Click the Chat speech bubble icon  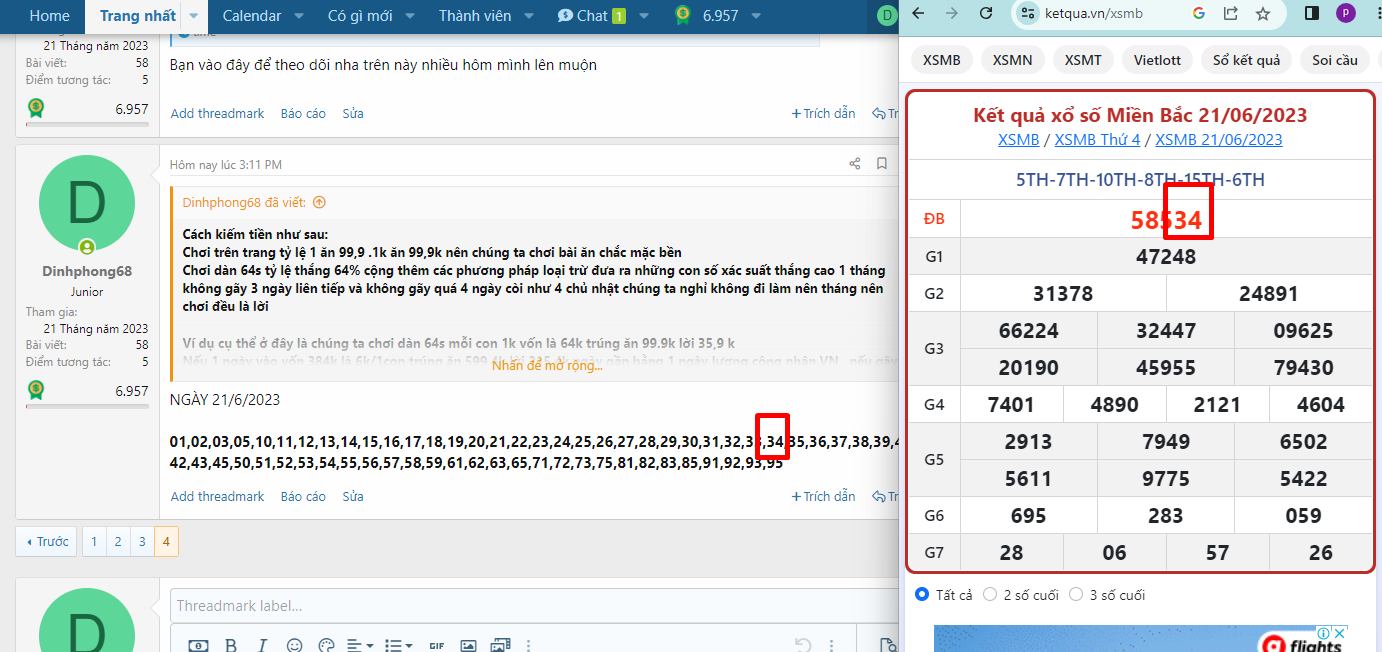(566, 15)
